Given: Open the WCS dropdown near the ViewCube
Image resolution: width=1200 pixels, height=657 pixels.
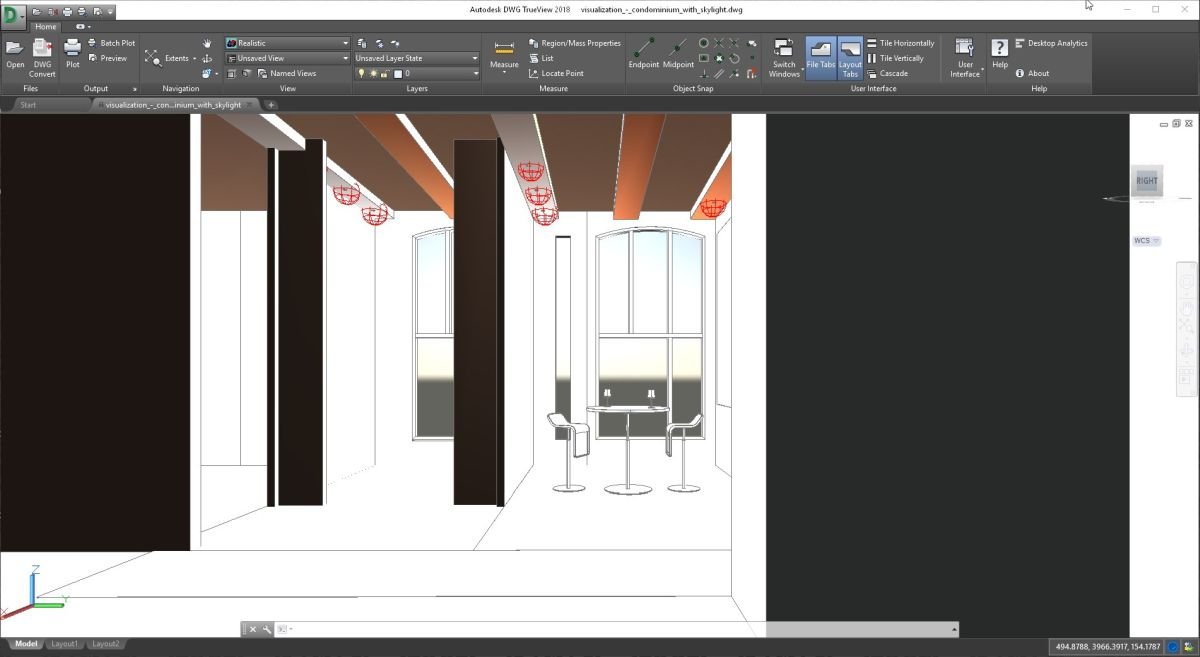Looking at the screenshot, I should coord(1146,240).
